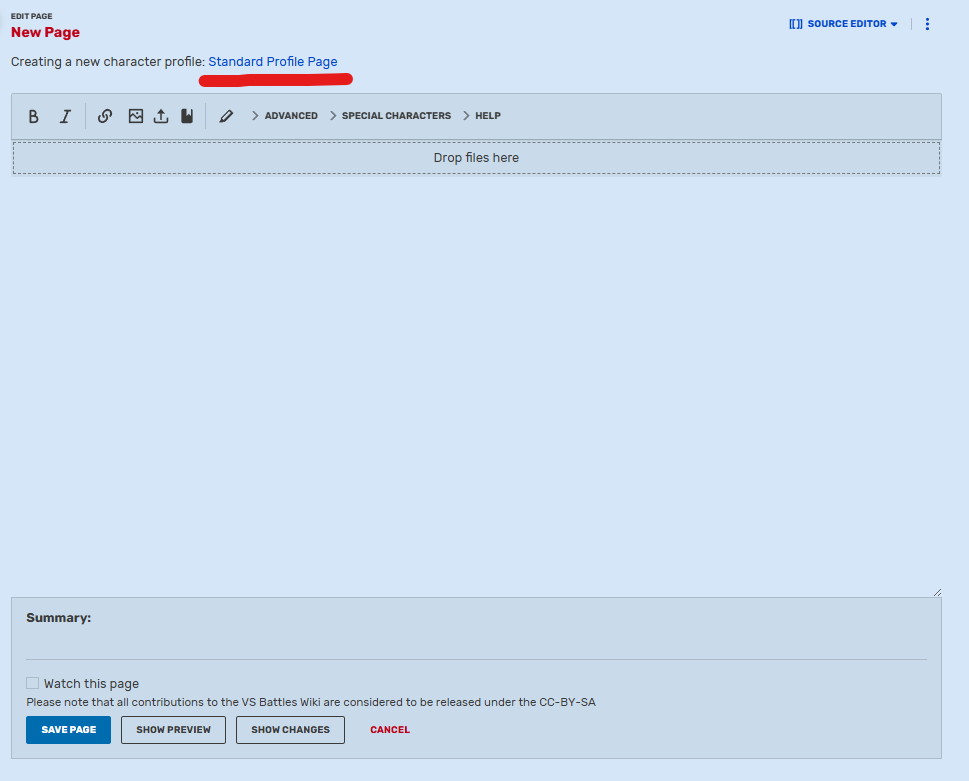Open the three-dot more options menu
Image resolution: width=969 pixels, height=781 pixels.
pos(927,24)
